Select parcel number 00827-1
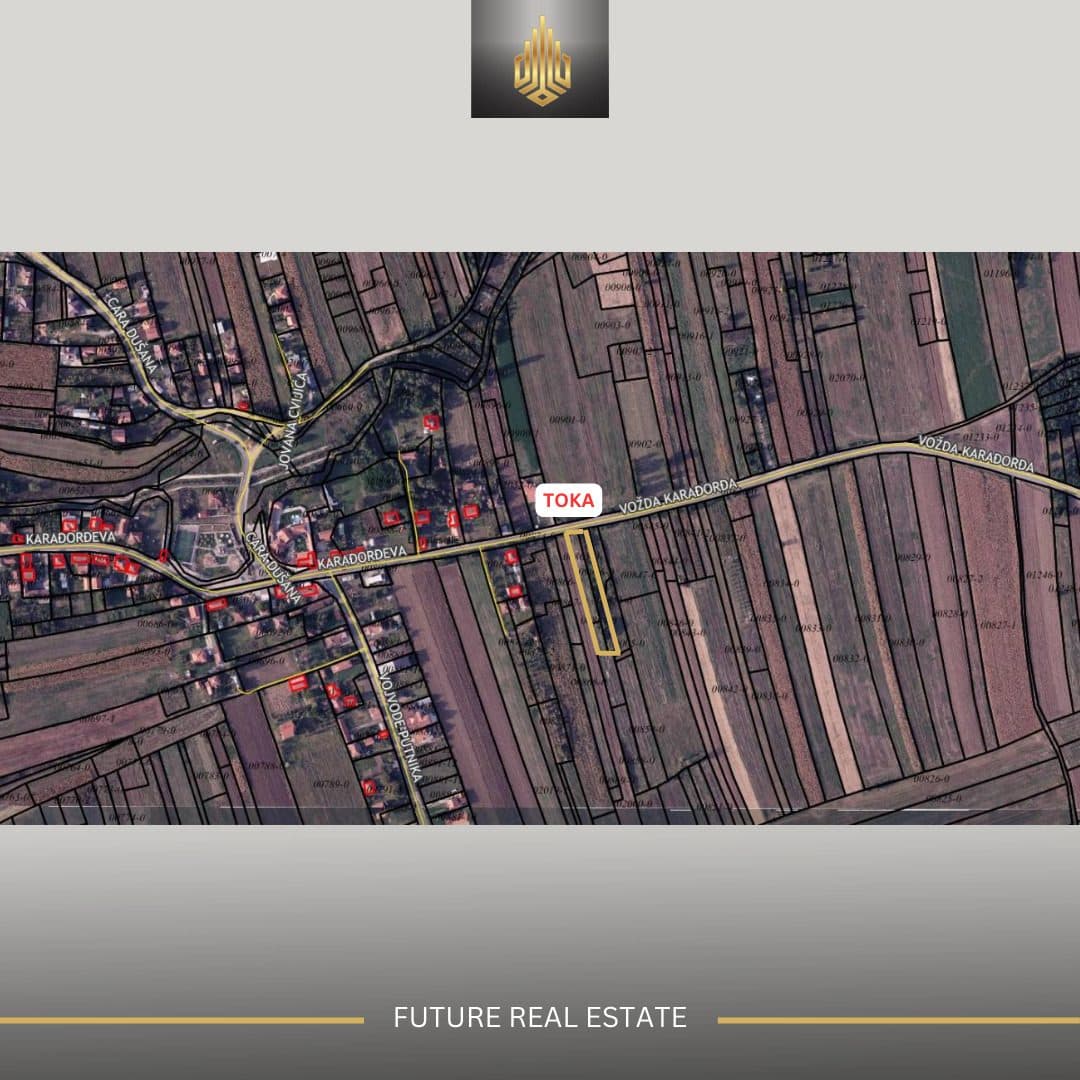The image size is (1080, 1080). [998, 625]
